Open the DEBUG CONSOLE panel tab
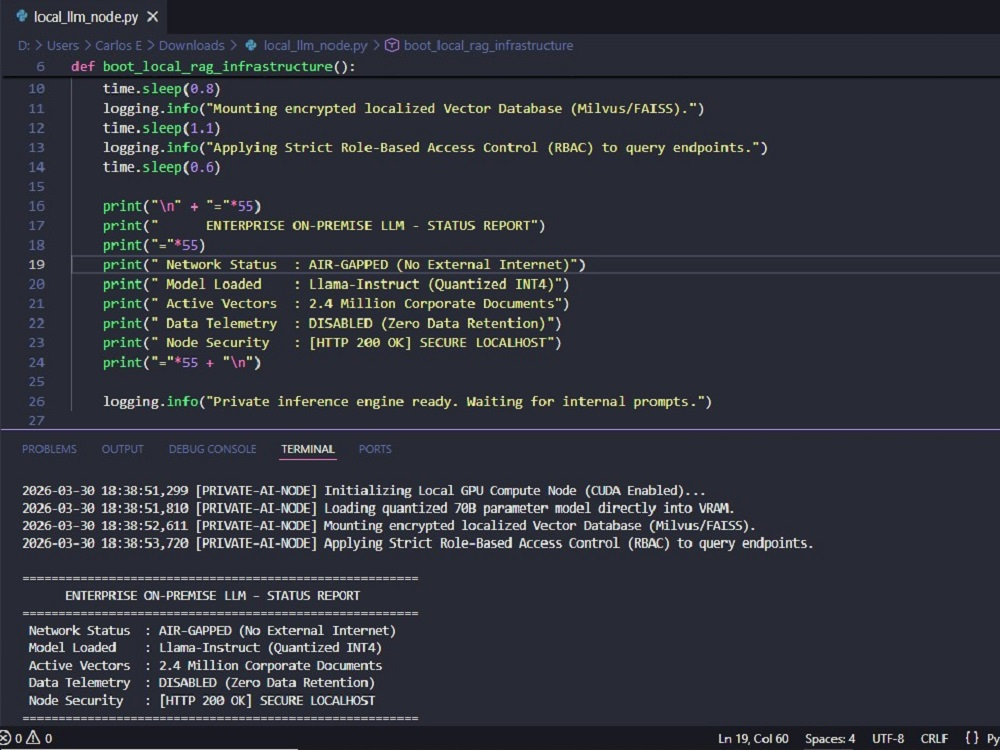This screenshot has height=750, width=1000. pyautogui.click(x=212, y=449)
